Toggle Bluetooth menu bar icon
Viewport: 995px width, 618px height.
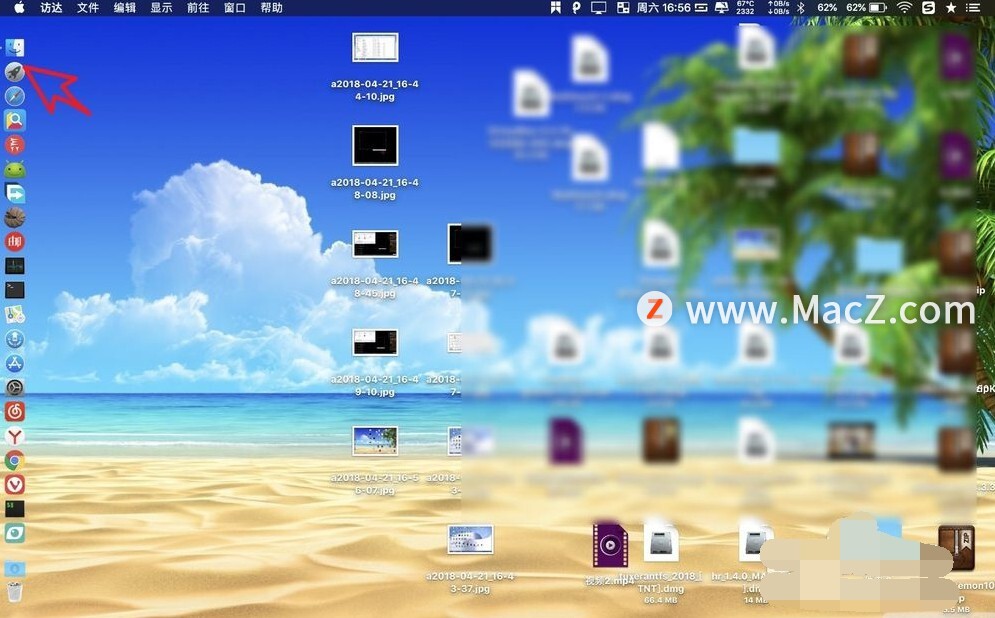point(801,8)
